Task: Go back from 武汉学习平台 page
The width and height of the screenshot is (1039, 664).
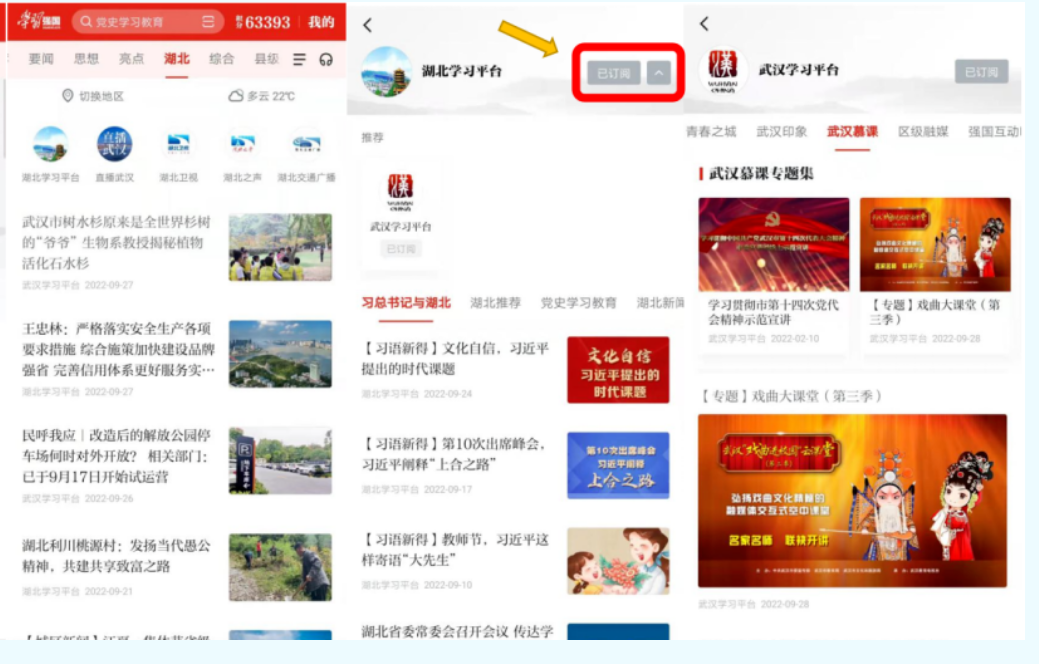Action: (x=704, y=24)
